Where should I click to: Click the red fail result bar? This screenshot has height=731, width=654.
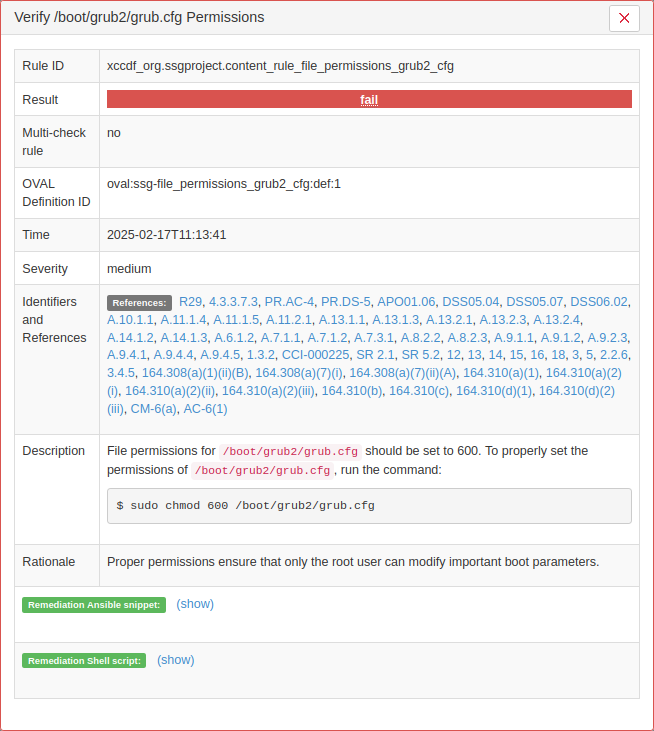click(369, 99)
